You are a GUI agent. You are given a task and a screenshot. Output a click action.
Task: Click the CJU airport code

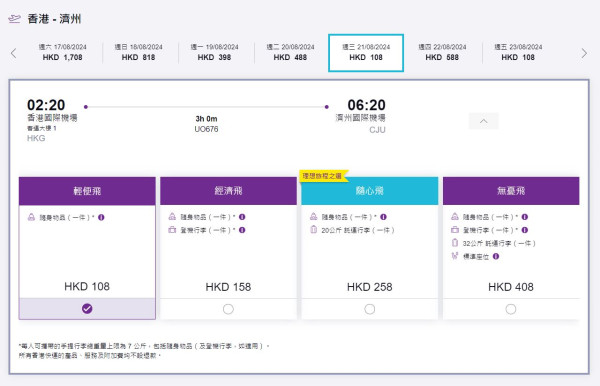[377, 130]
